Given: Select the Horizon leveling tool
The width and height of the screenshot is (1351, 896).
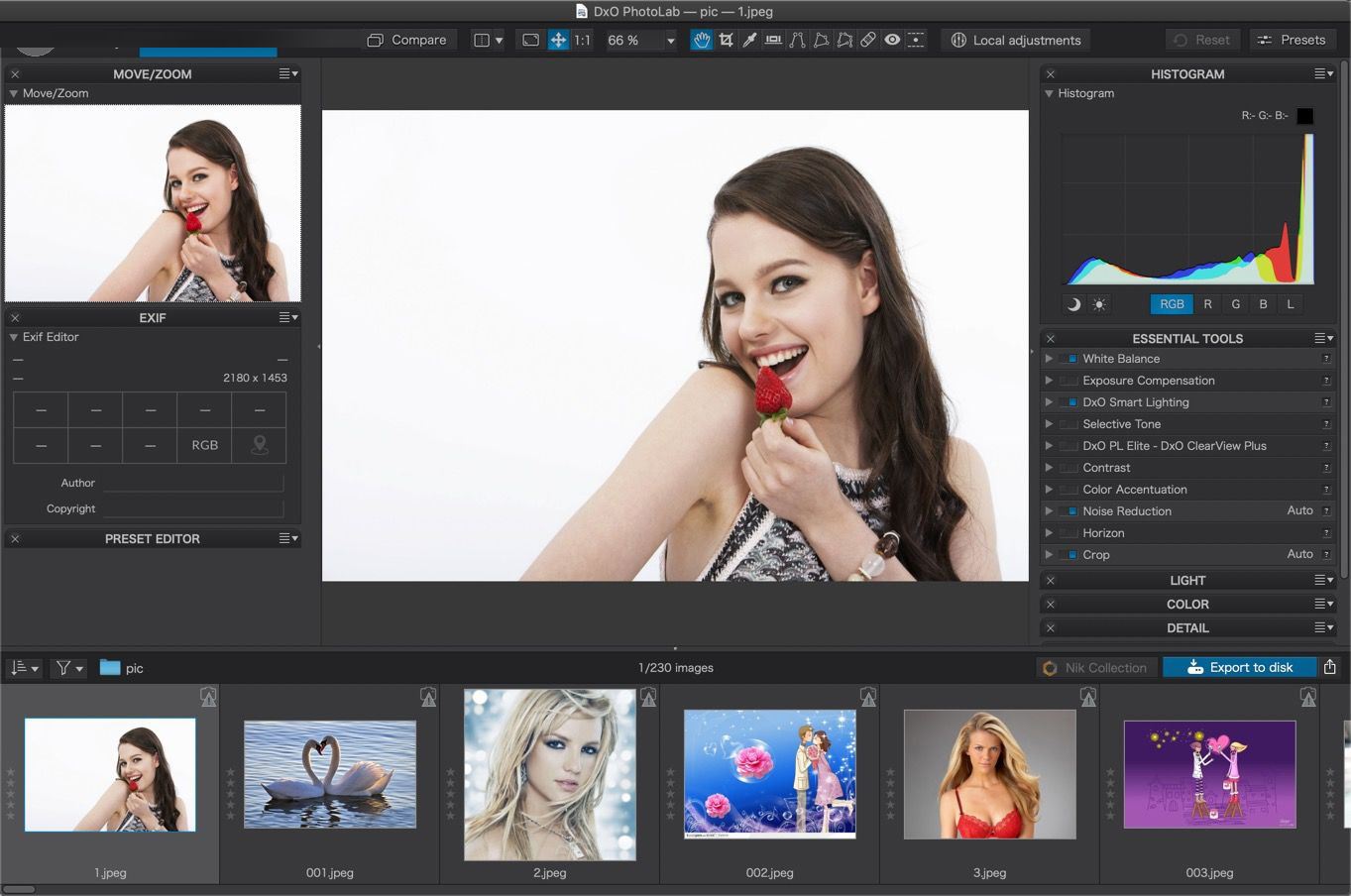Looking at the screenshot, I should coord(773,40).
